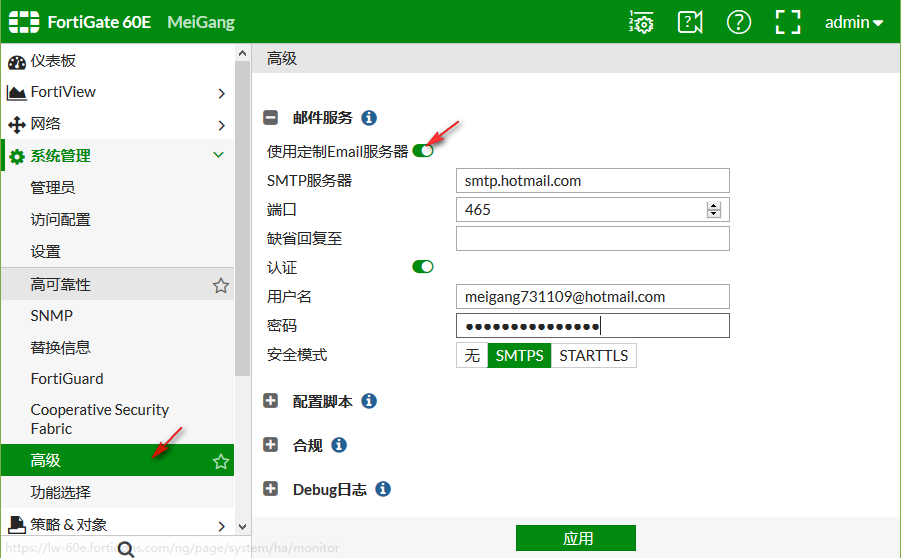
Task: Open the video tutorial icon
Action: (x=690, y=22)
